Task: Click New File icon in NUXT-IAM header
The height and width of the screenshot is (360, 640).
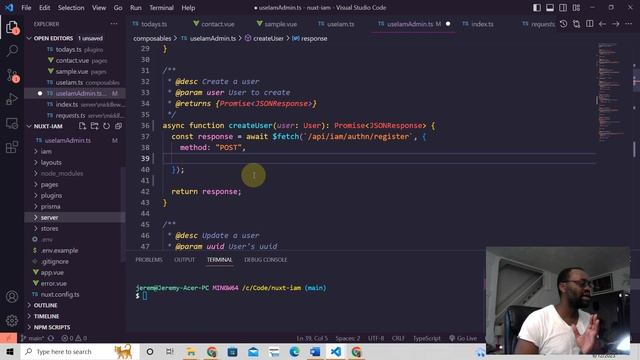Action: [x=82, y=126]
